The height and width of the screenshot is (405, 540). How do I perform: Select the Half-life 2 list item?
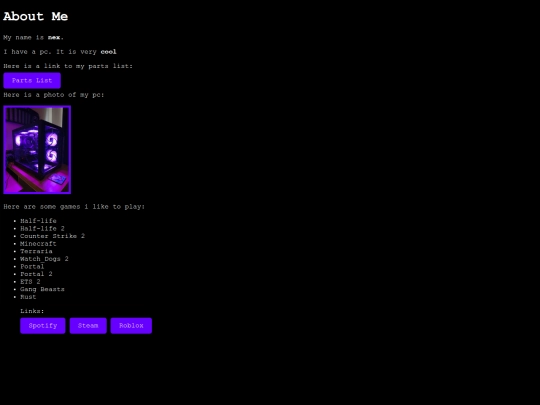point(42,228)
